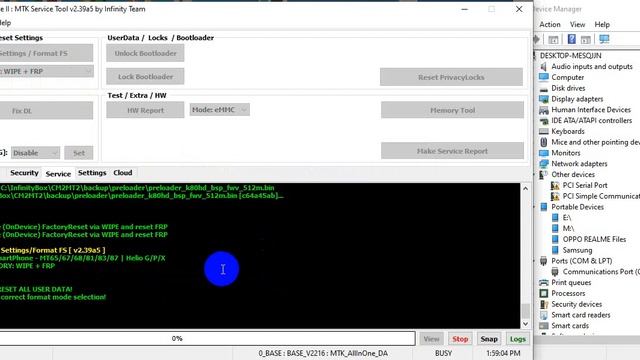Image resolution: width=640 pixels, height=360 pixels.
Task: Click the device icon beside OPPO REALME Files
Action: pyautogui.click(x=555, y=239)
